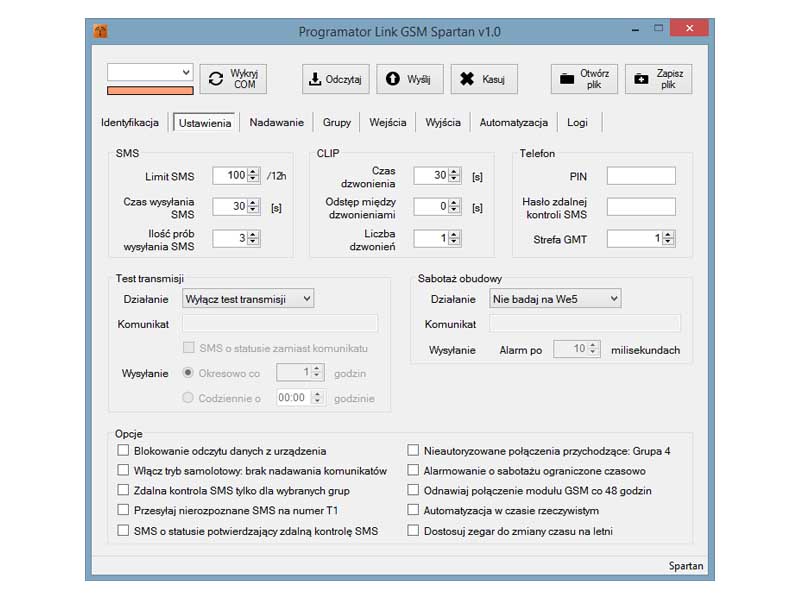Check SMS o statusie potwierdzający zdalną kontrolę
Image resolution: width=800 pixels, height=600 pixels.
123,531
